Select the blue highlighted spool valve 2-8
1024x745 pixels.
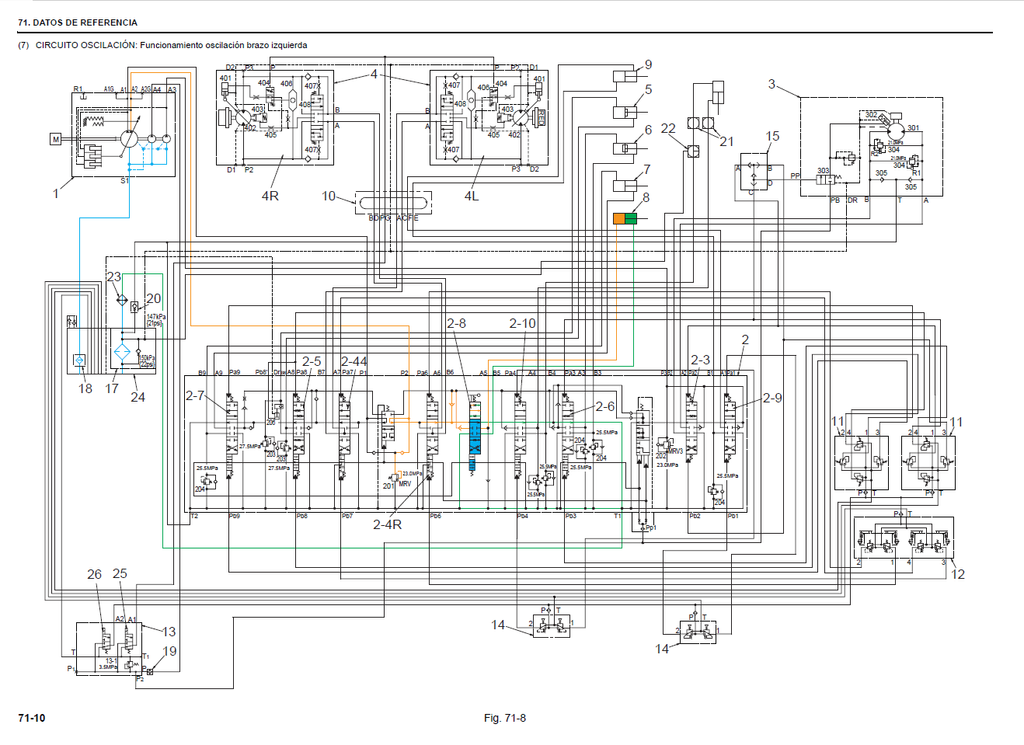coord(475,437)
